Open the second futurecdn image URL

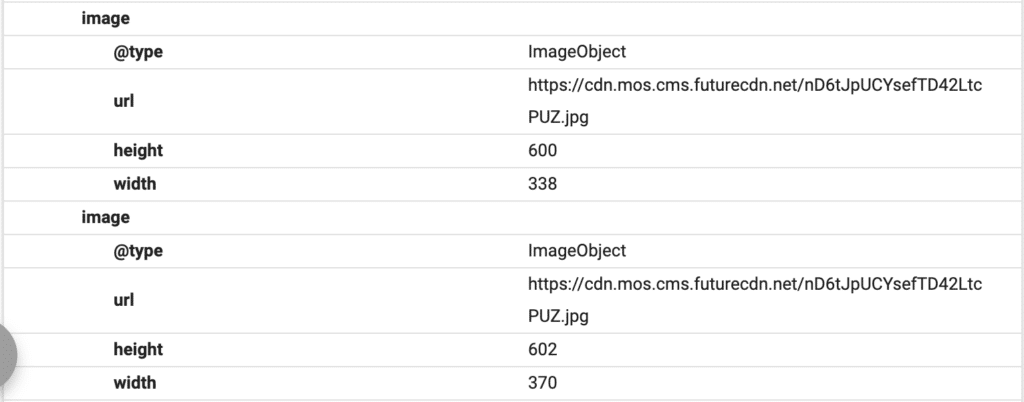tap(755, 285)
